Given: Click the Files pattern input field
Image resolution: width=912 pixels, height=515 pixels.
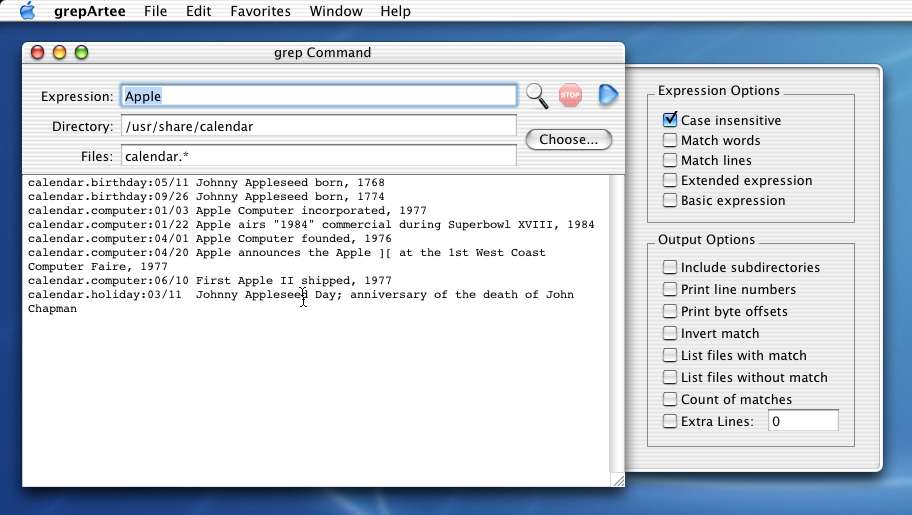Looking at the screenshot, I should click(x=318, y=157).
